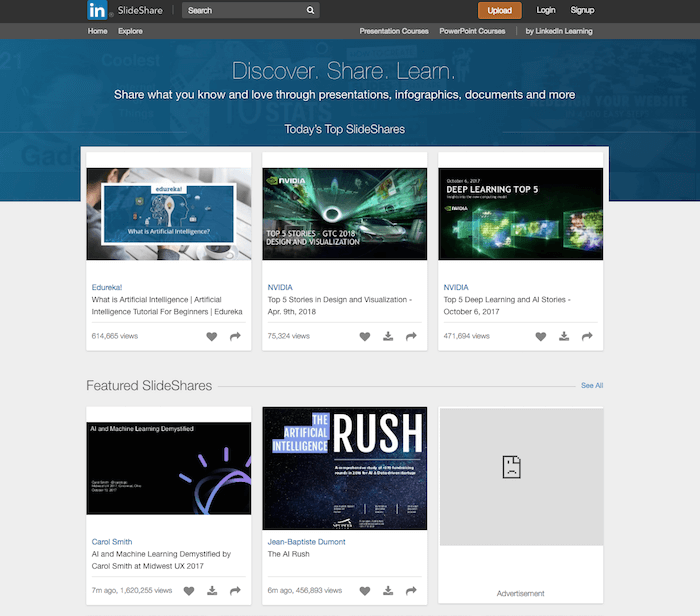Viewport: 700px width, 616px height.
Task: Open title What is Artificial Intelligence Tutorial
Action: coord(167,305)
